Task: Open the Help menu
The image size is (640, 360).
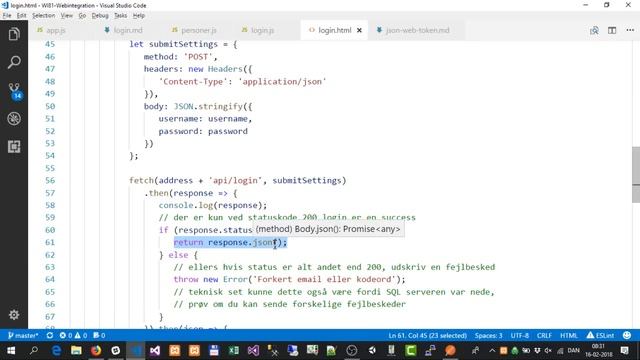Action: click(x=139, y=16)
